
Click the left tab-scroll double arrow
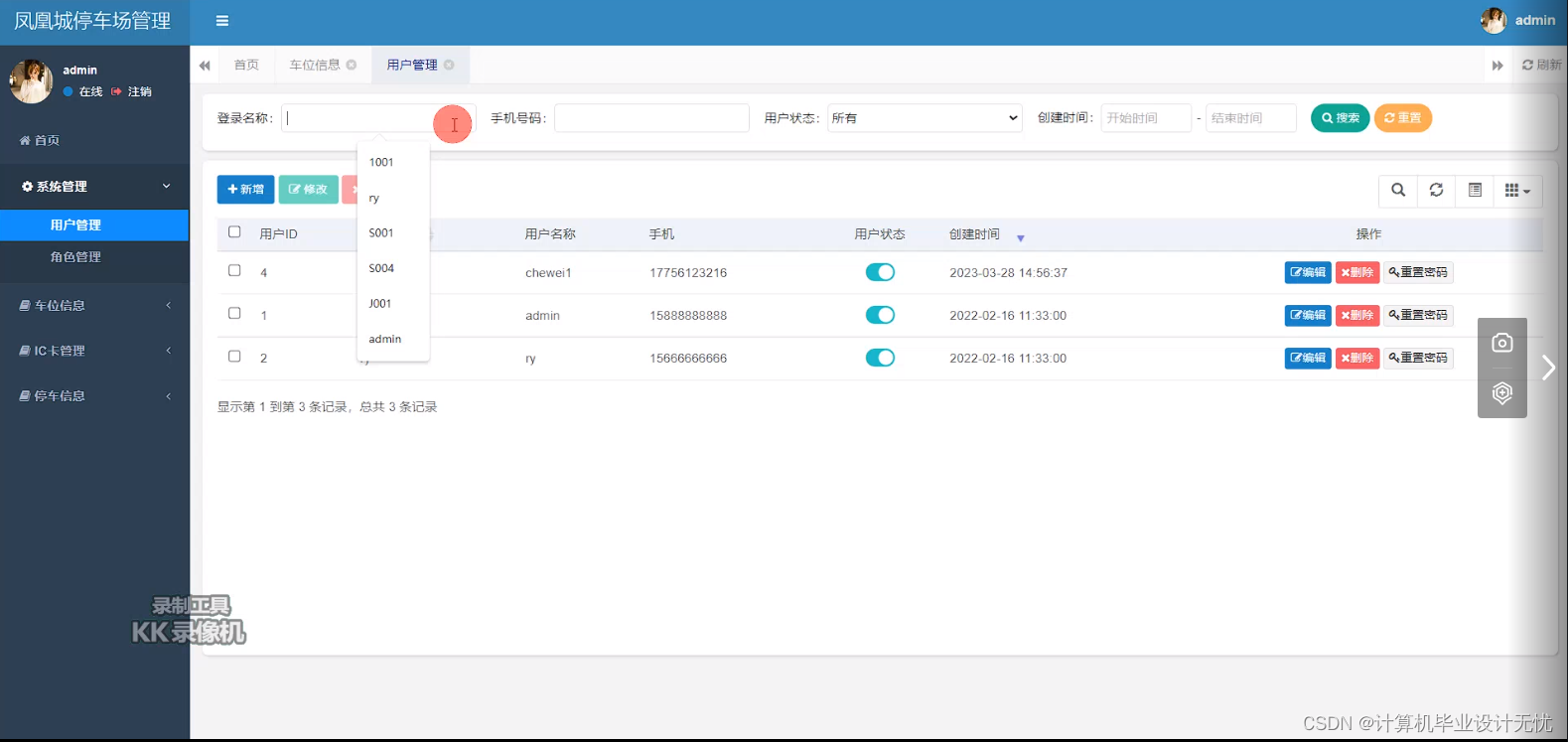[205, 66]
